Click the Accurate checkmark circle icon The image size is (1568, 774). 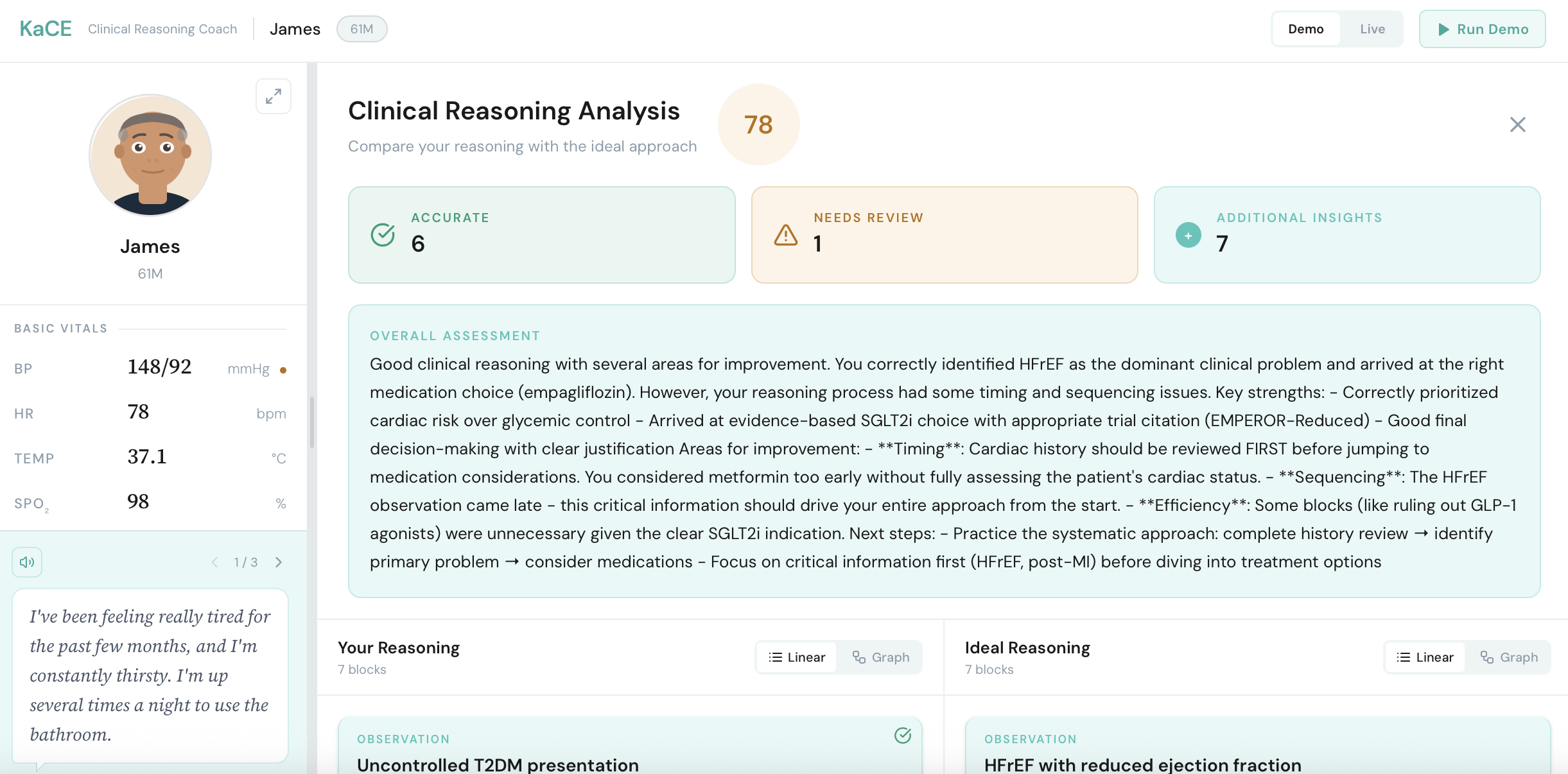coord(383,235)
